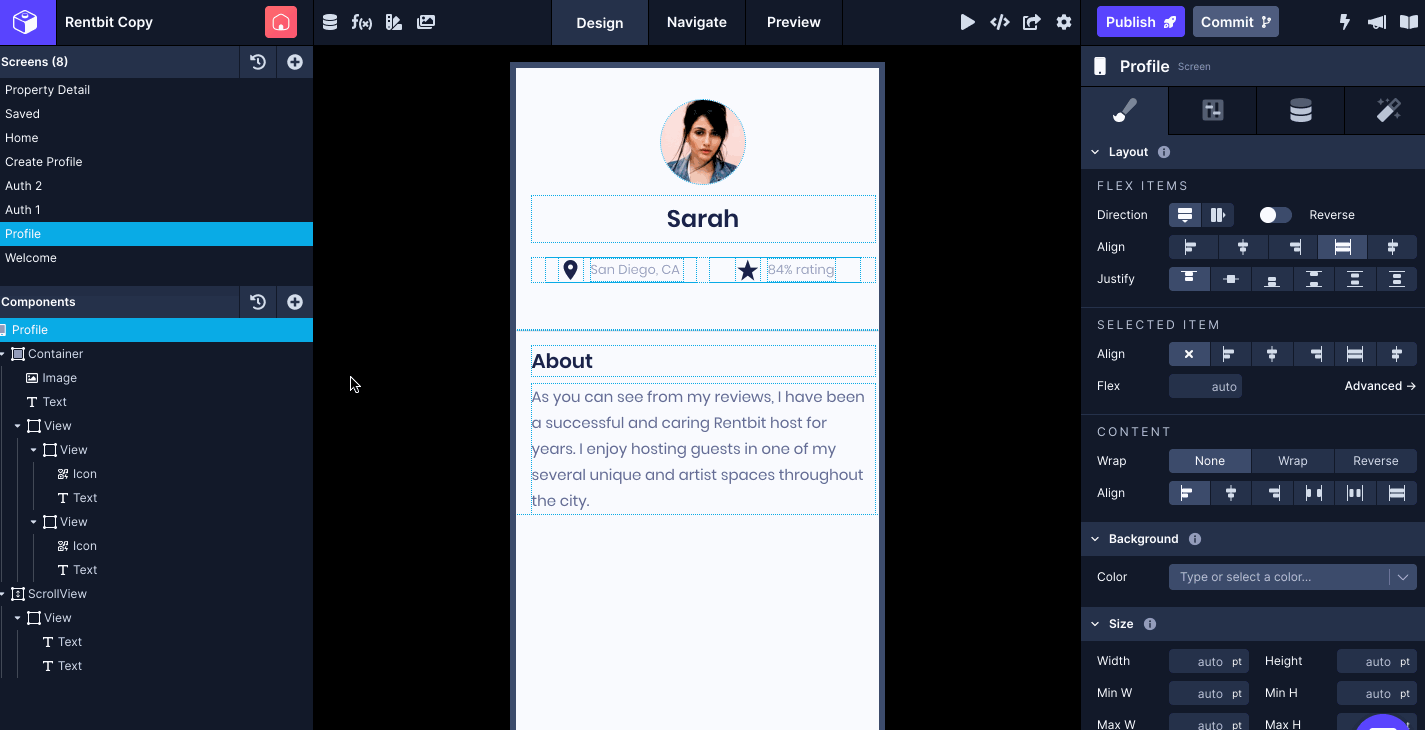1425x730 pixels.
Task: Switch to the Design tab
Action: pyautogui.click(x=600, y=22)
